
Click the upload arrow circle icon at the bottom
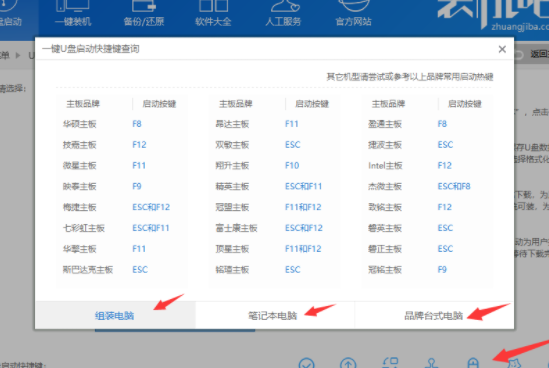click(348, 363)
